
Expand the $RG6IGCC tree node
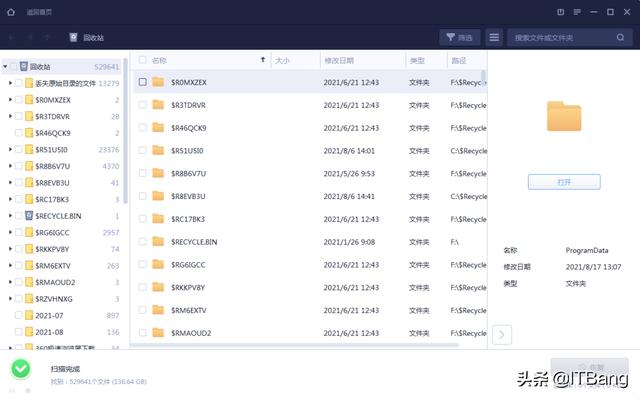10,232
